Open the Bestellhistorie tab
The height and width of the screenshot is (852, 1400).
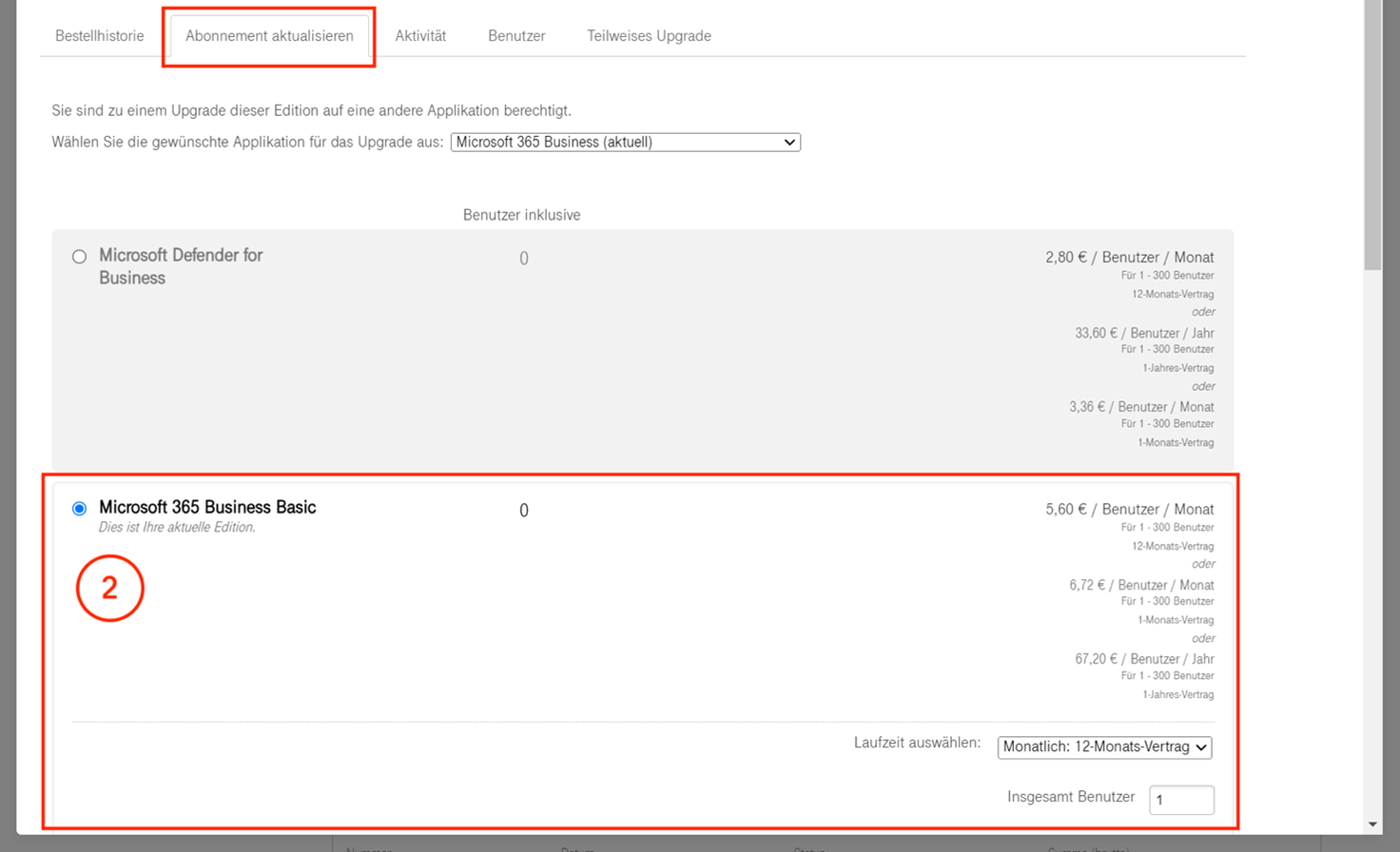tap(99, 36)
